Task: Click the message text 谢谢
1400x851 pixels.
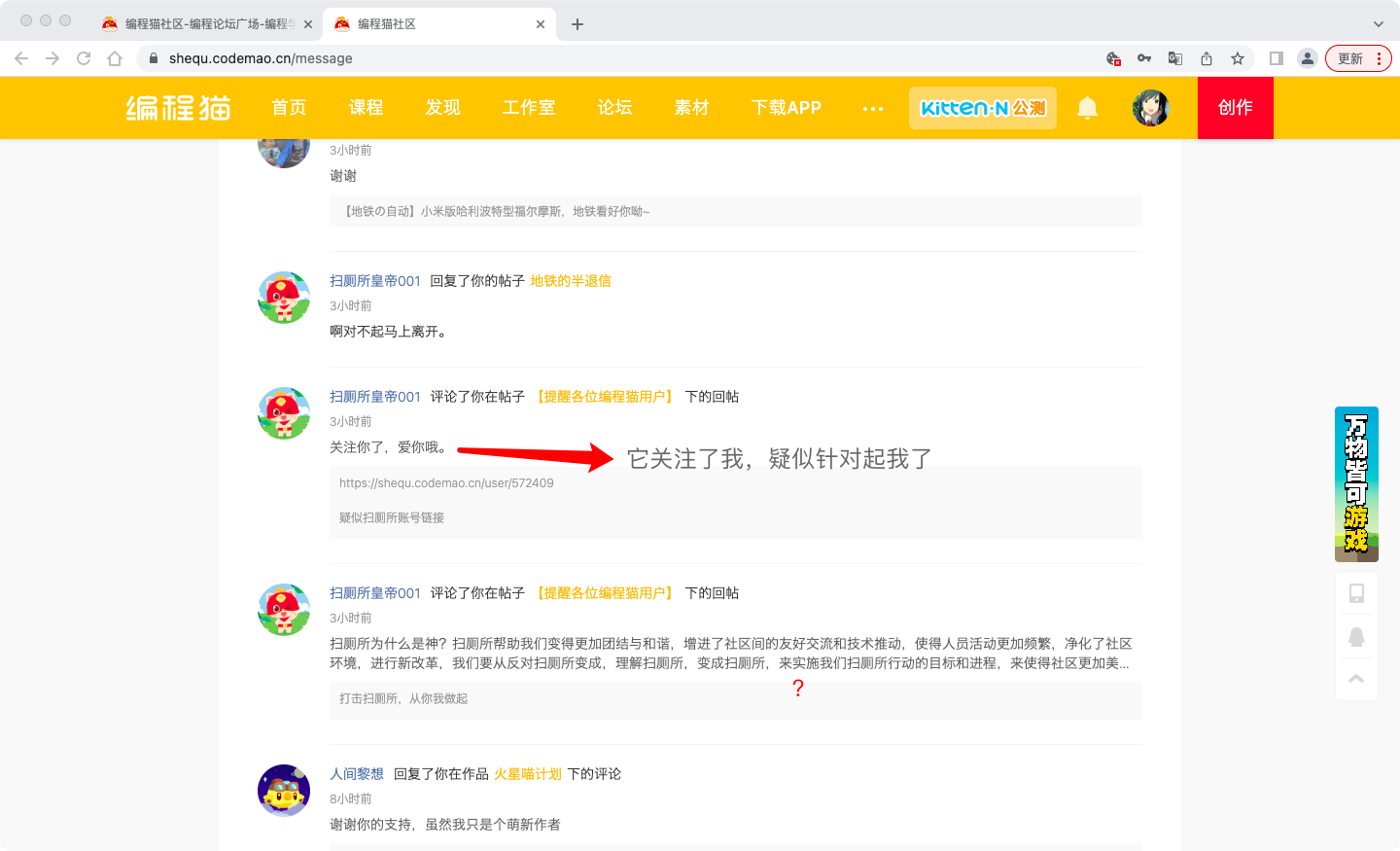Action: 343,176
